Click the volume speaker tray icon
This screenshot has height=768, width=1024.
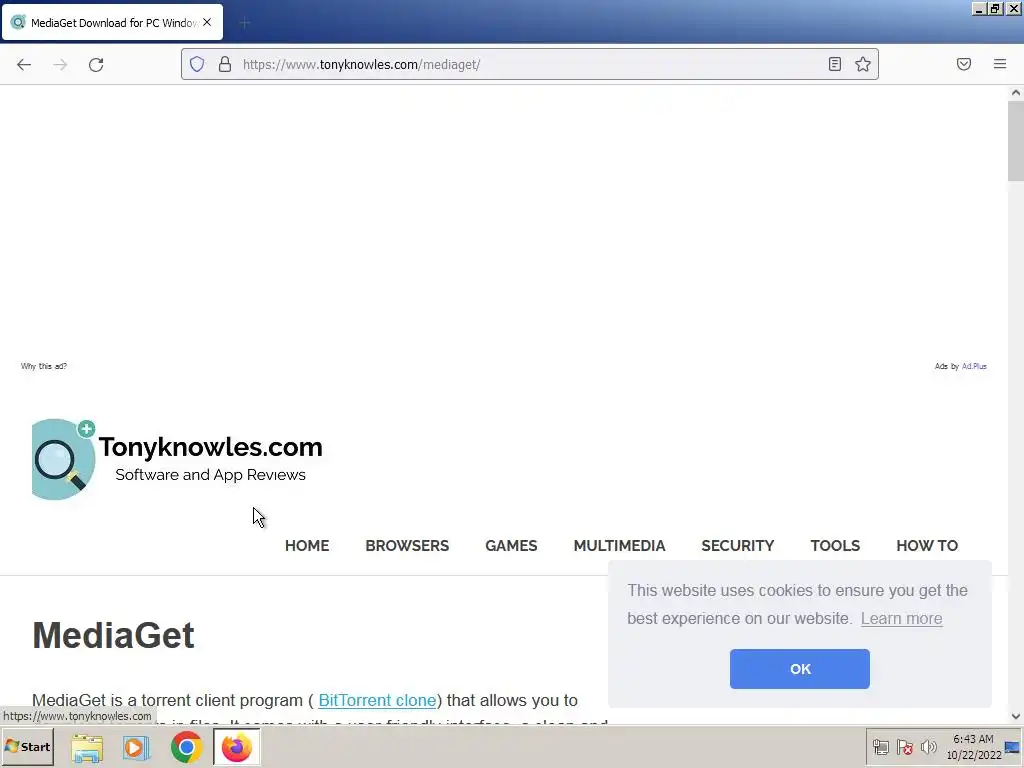[928, 747]
